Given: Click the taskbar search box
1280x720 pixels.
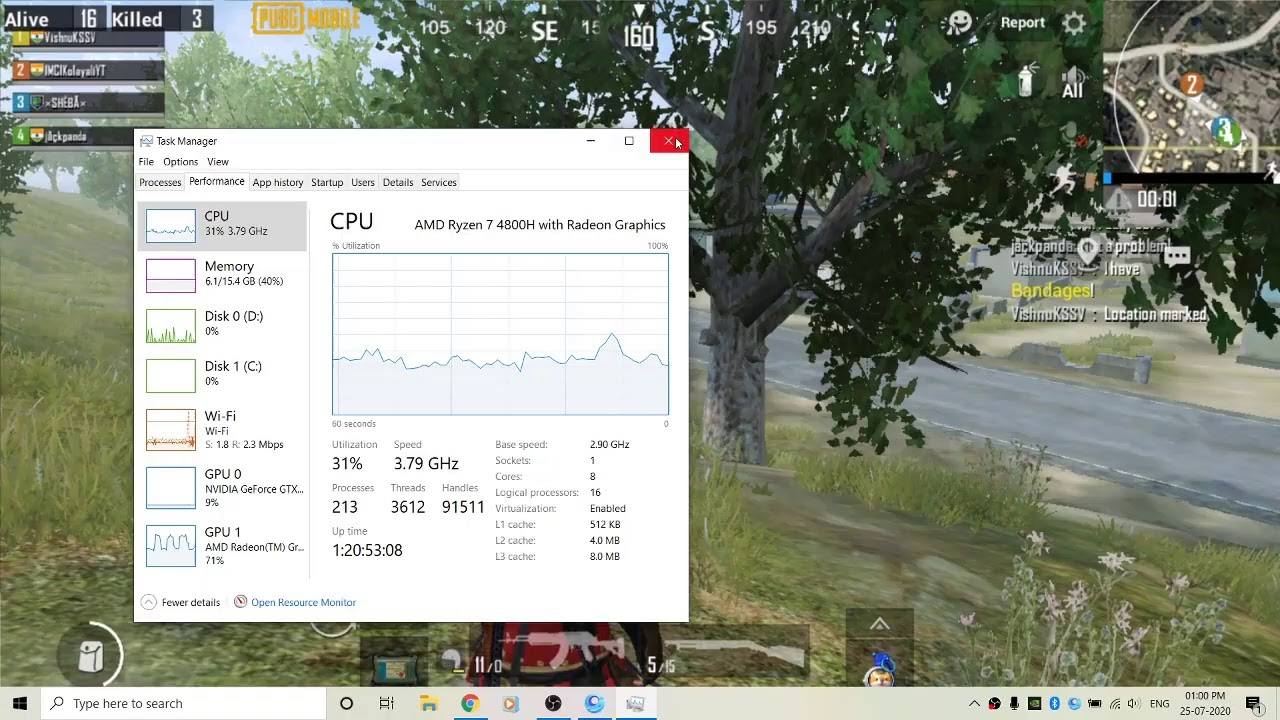Looking at the screenshot, I should [184, 703].
